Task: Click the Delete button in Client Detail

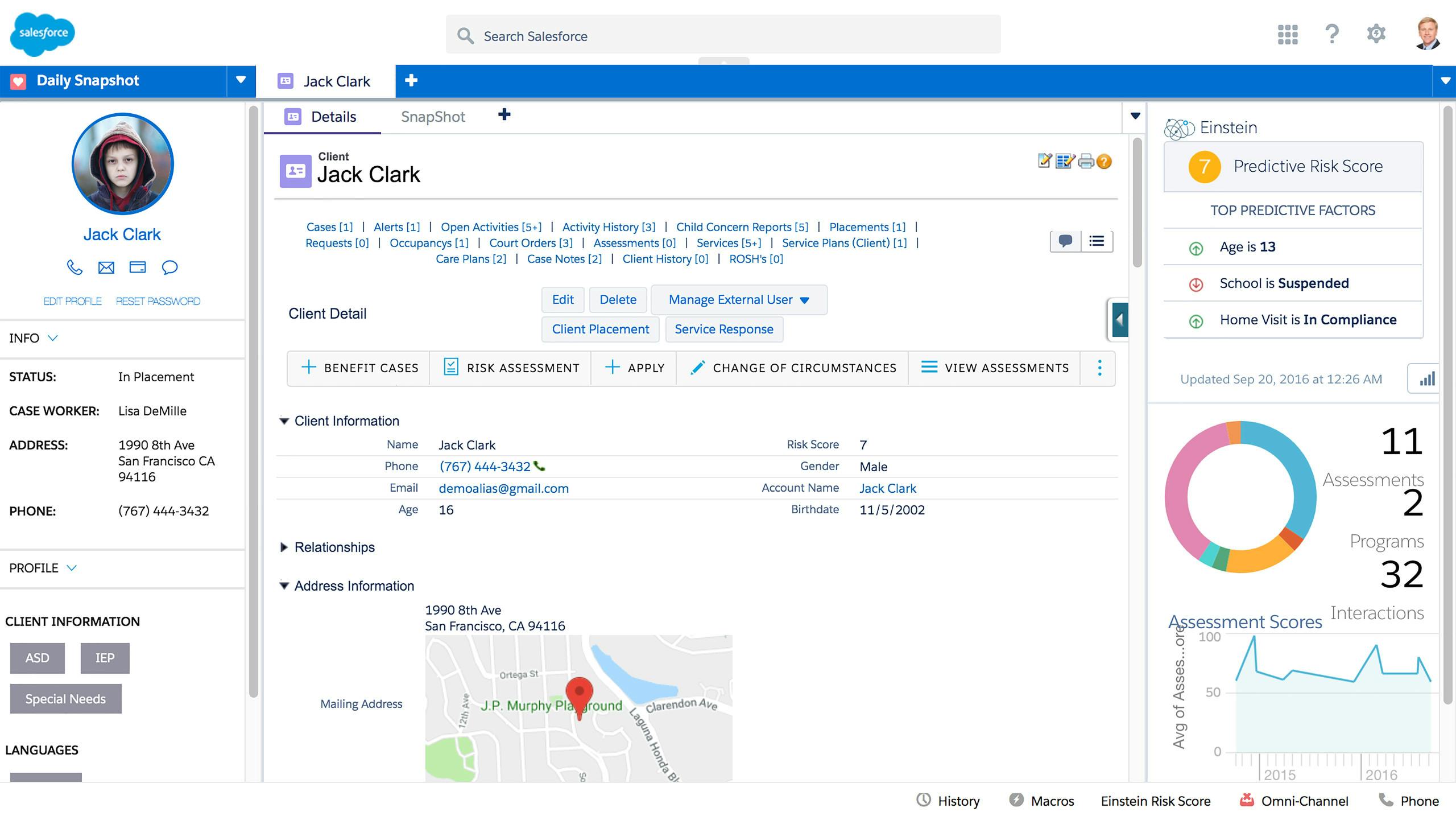Action: (618, 299)
